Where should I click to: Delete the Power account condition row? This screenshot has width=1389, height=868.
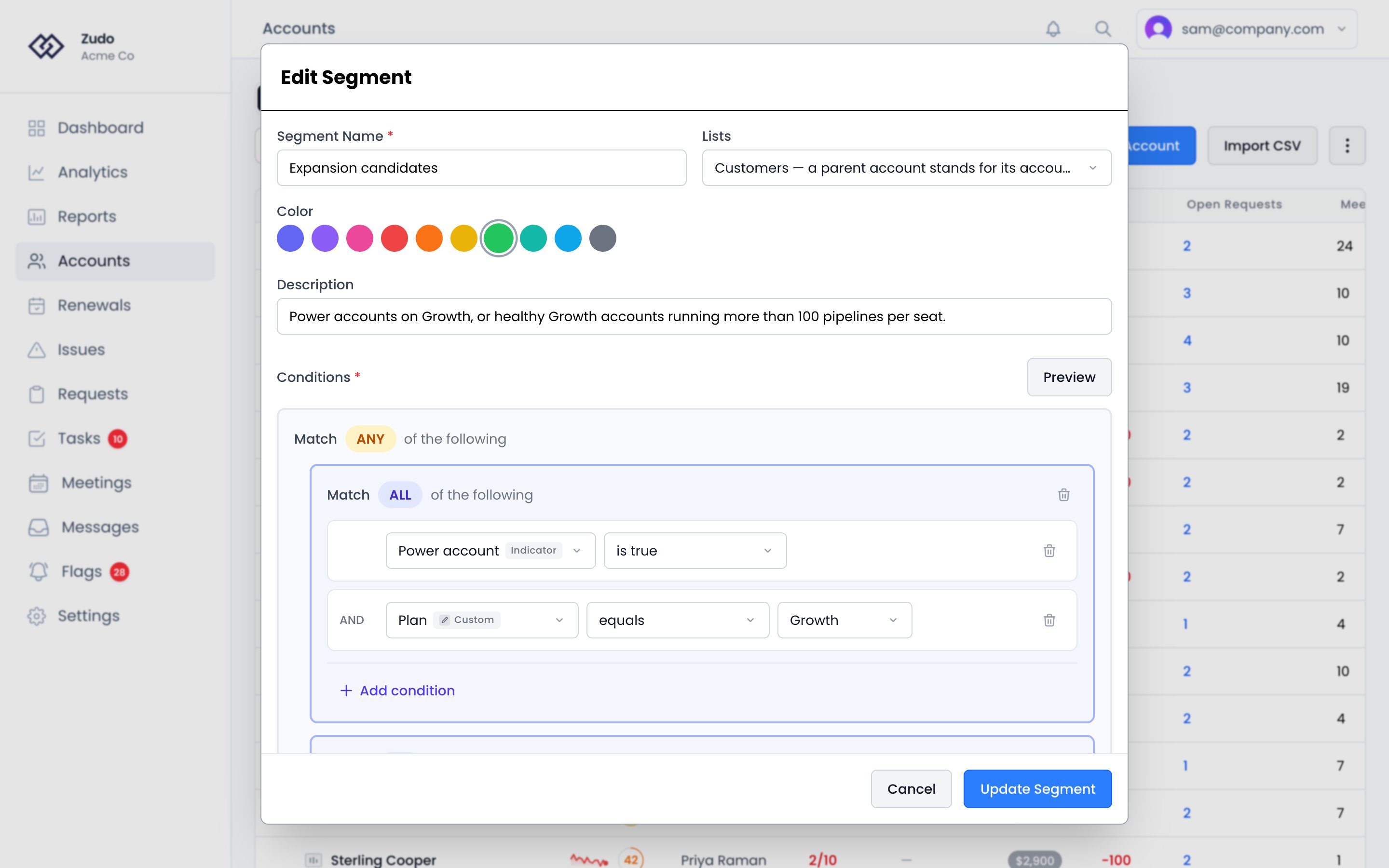click(1049, 551)
